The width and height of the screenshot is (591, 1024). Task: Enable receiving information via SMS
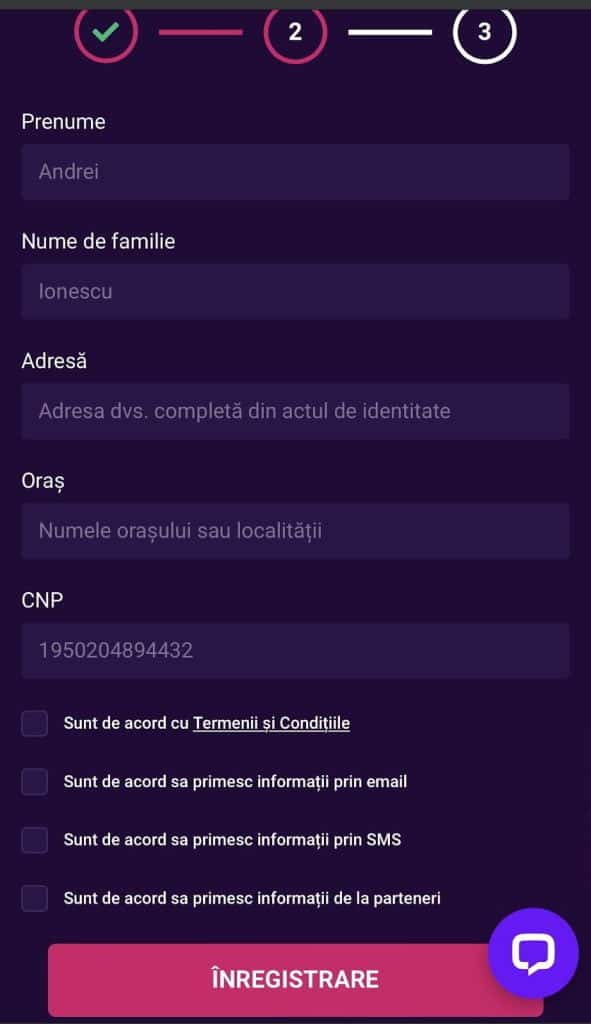tap(35, 840)
